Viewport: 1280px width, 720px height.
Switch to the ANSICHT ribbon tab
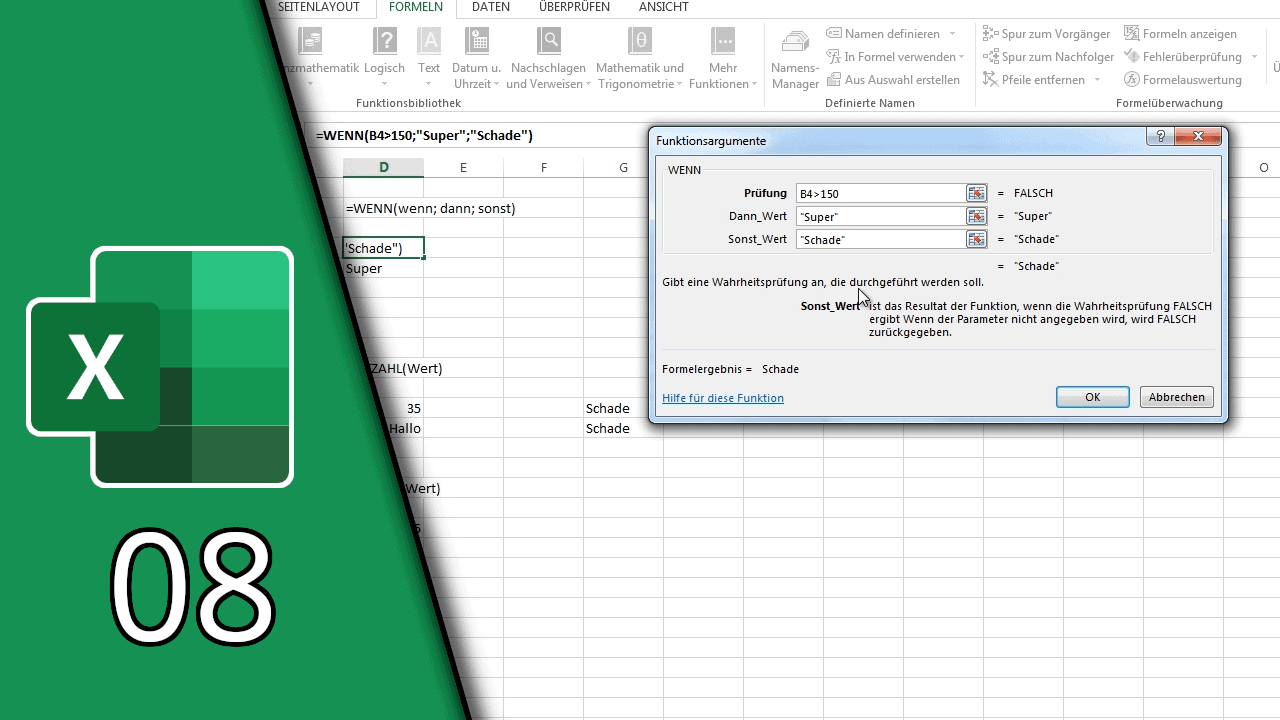point(663,8)
